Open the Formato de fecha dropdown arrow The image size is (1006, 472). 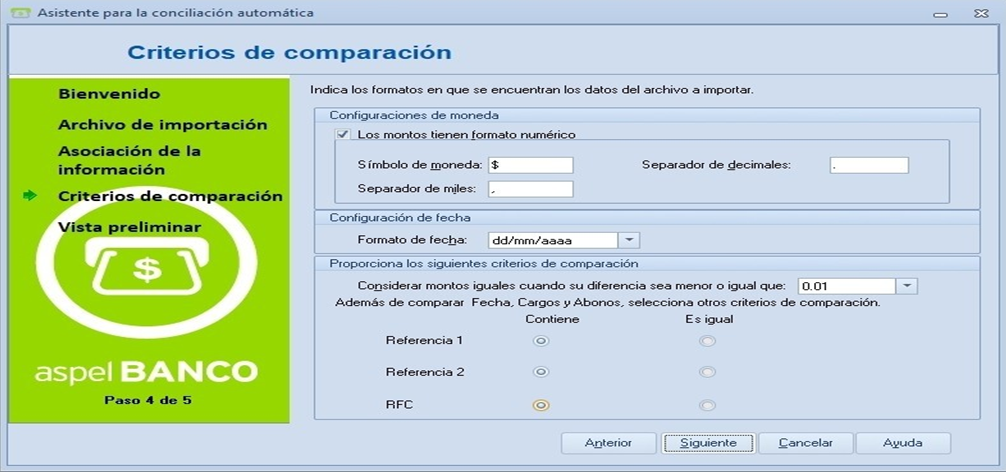[x=629, y=240]
